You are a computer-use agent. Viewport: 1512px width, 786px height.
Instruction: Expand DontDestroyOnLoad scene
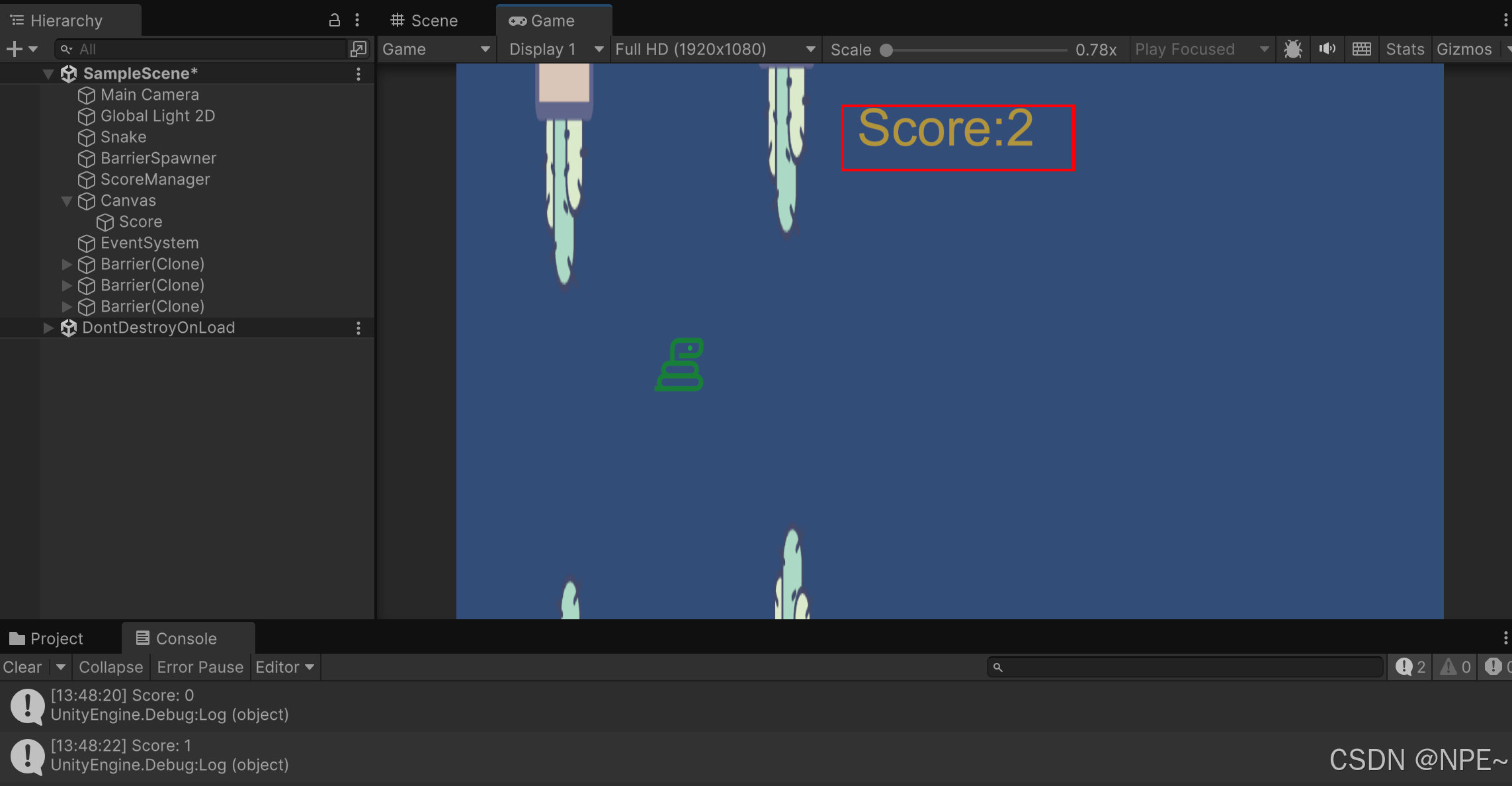click(48, 327)
